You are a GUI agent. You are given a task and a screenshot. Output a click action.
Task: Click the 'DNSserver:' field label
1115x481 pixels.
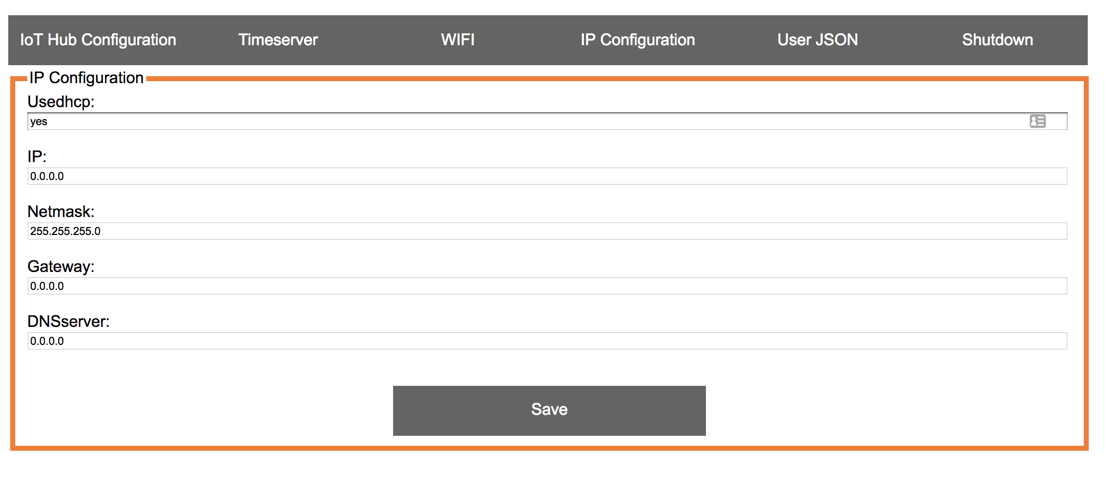68,322
